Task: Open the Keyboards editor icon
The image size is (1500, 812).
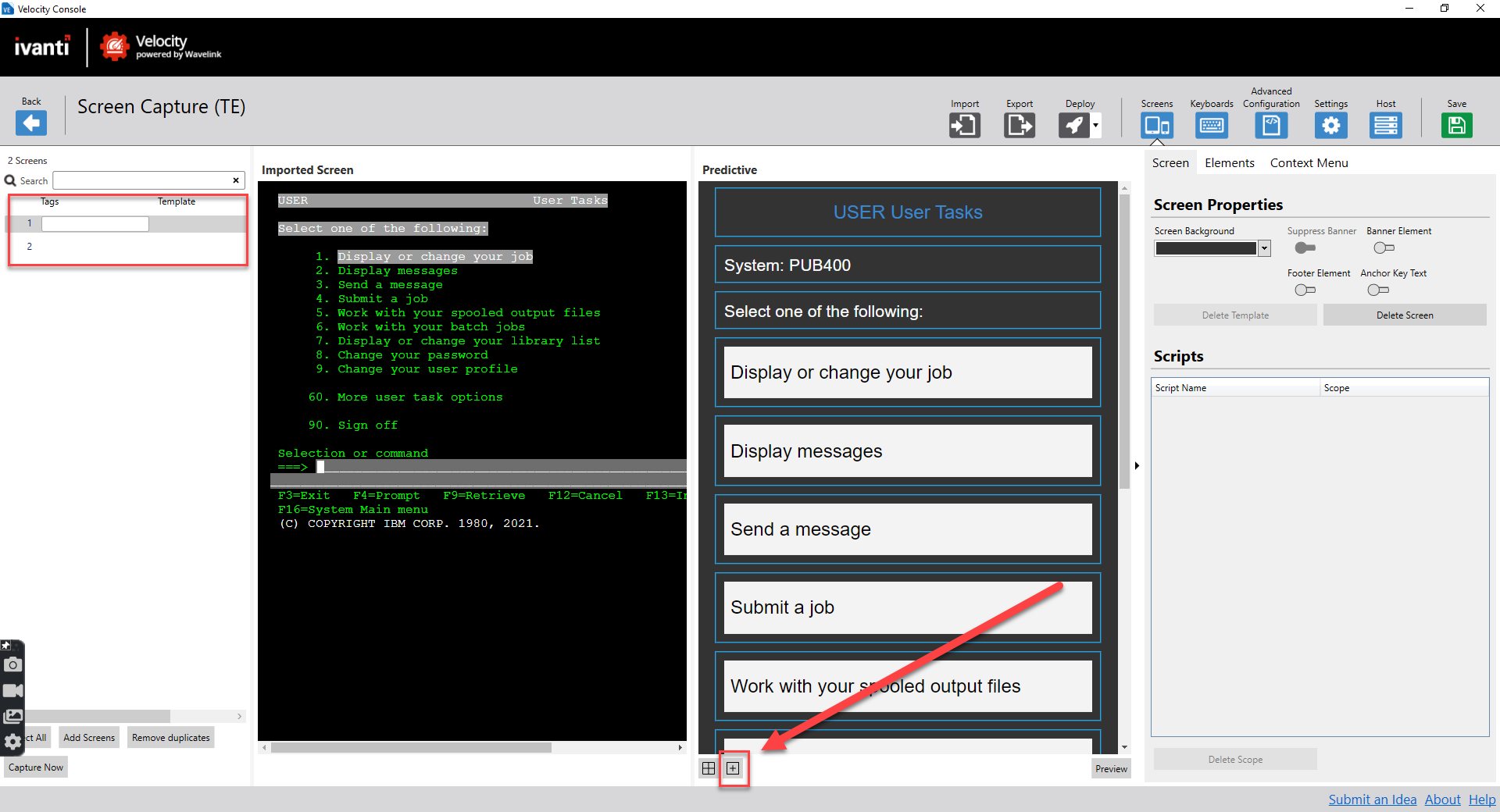Action: coord(1212,125)
